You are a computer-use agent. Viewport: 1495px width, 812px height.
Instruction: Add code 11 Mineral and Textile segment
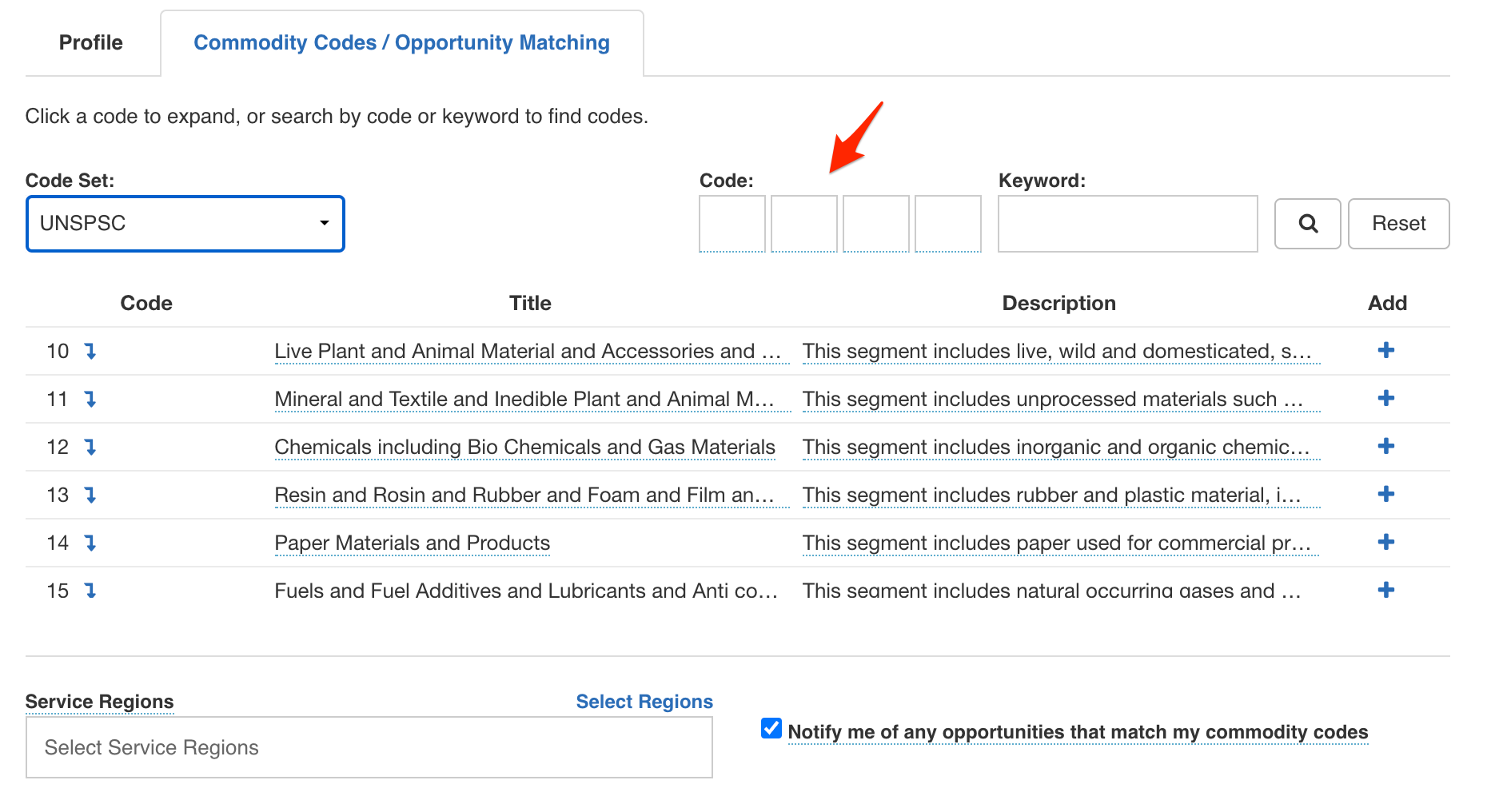pos(1385,398)
